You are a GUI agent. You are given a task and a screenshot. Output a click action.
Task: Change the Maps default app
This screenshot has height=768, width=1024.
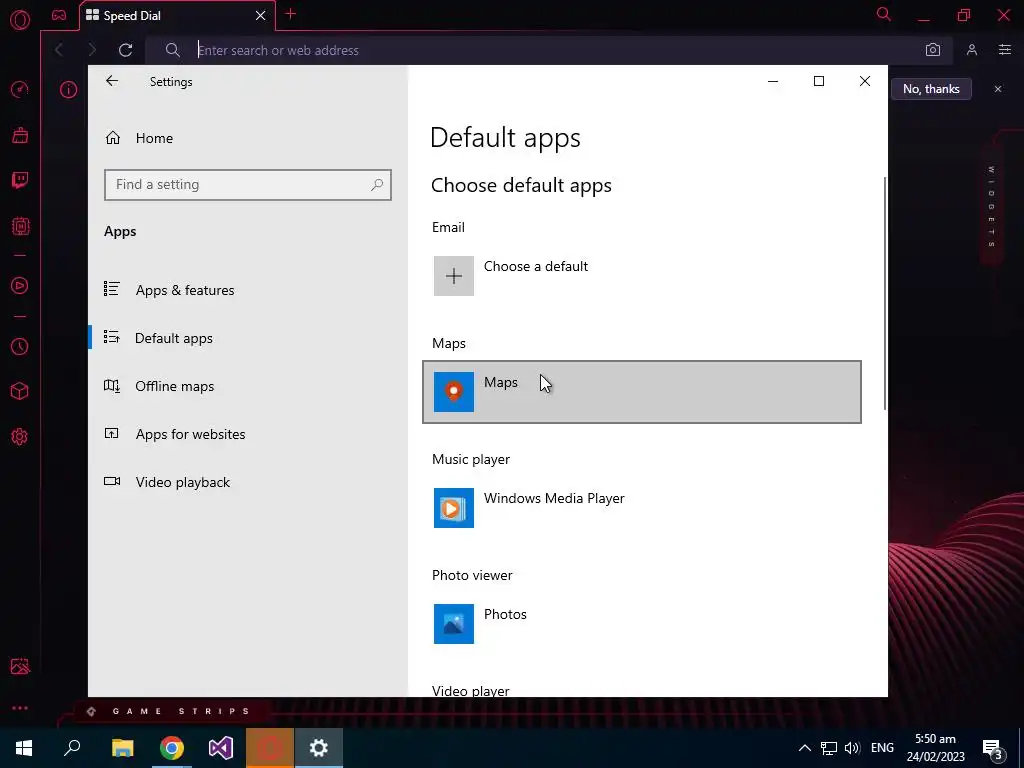coord(642,392)
